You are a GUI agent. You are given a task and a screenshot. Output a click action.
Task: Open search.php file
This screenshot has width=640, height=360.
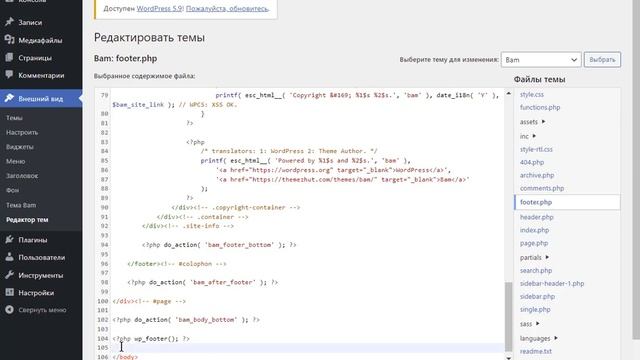[x=536, y=271]
